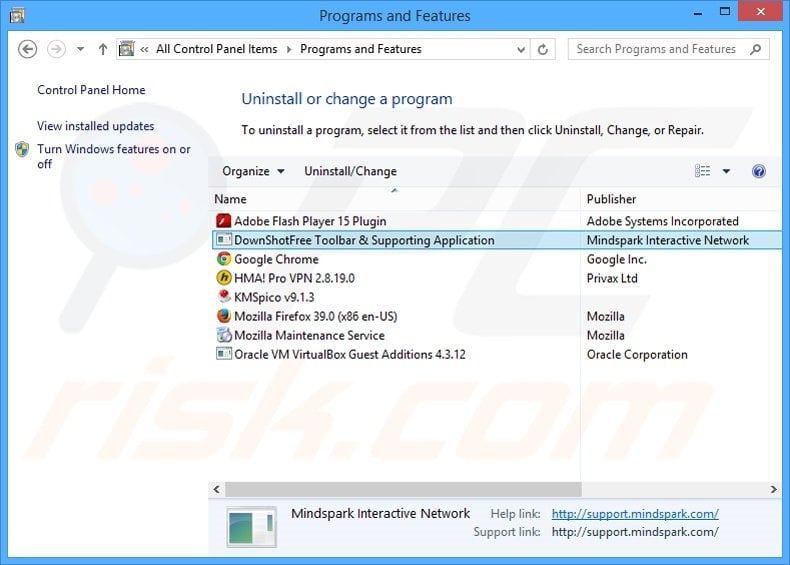The height and width of the screenshot is (565, 790).
Task: Select DownShotFree Toolbar & Supporting Application
Action: point(497,240)
